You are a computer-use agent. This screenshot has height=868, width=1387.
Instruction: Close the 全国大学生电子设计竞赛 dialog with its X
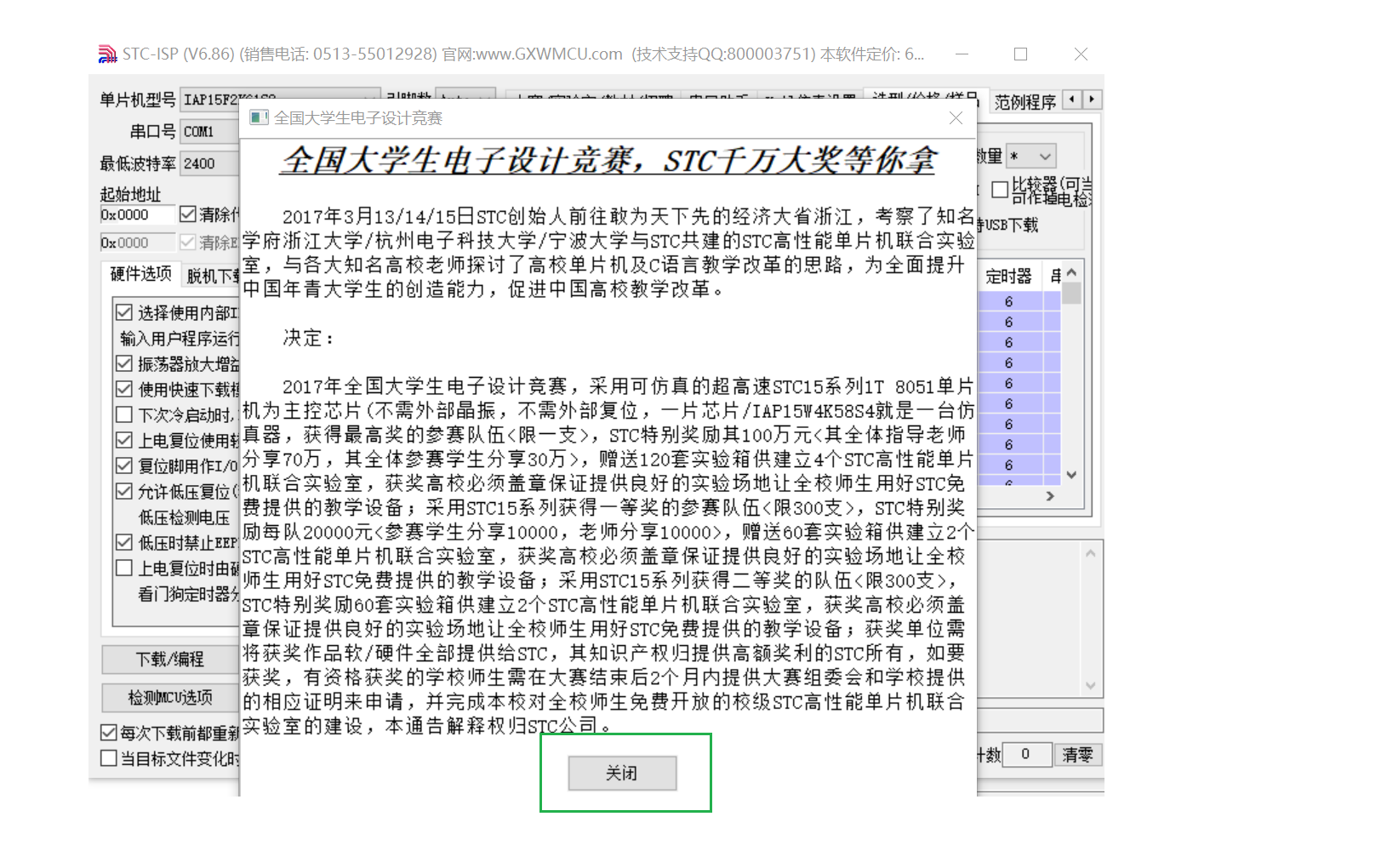click(956, 118)
